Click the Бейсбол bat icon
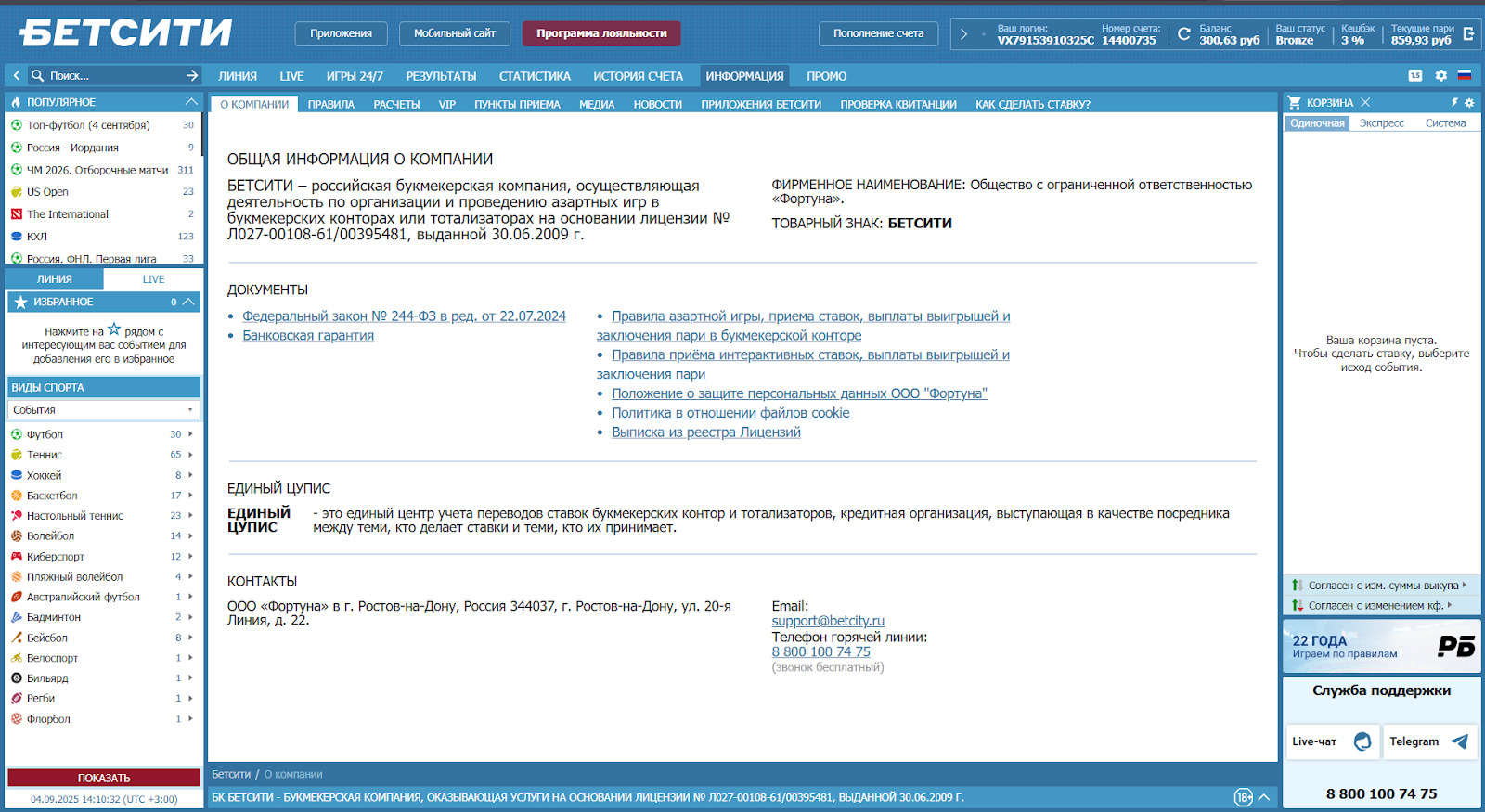Viewport: 1485px width, 812px height. pos(17,638)
